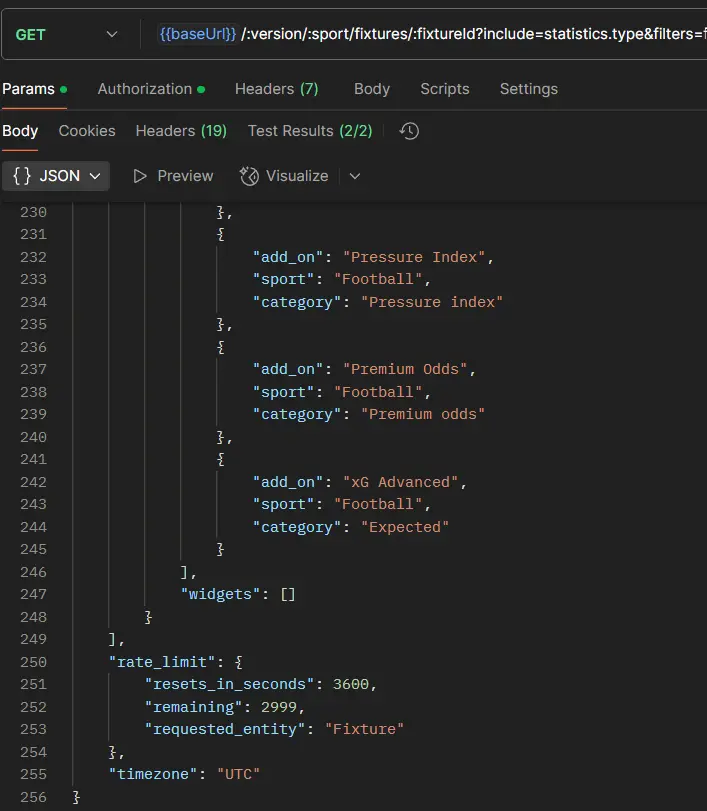The height and width of the screenshot is (811, 707).
Task: Open the GET method dropdown
Action: tap(66, 35)
